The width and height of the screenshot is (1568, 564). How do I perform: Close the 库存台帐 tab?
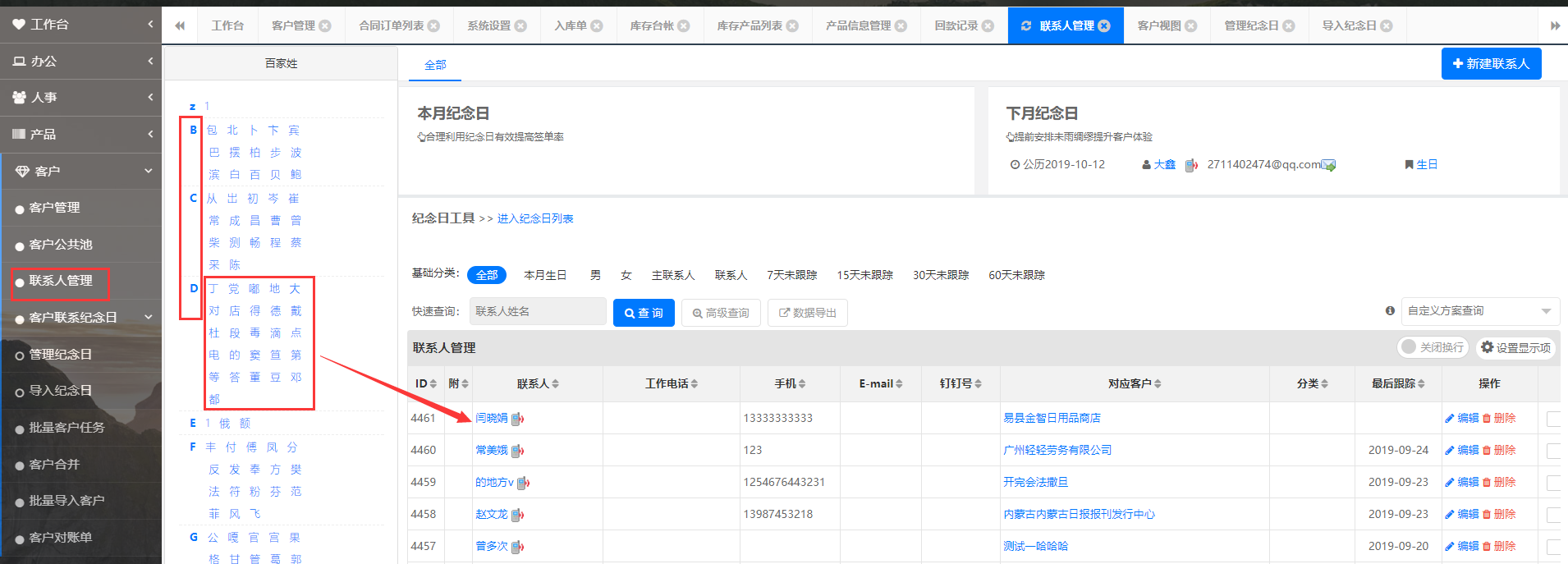[x=684, y=25]
